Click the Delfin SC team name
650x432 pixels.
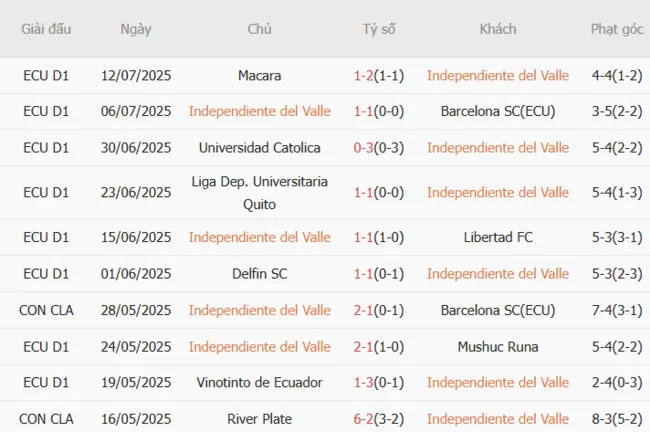pos(260,273)
